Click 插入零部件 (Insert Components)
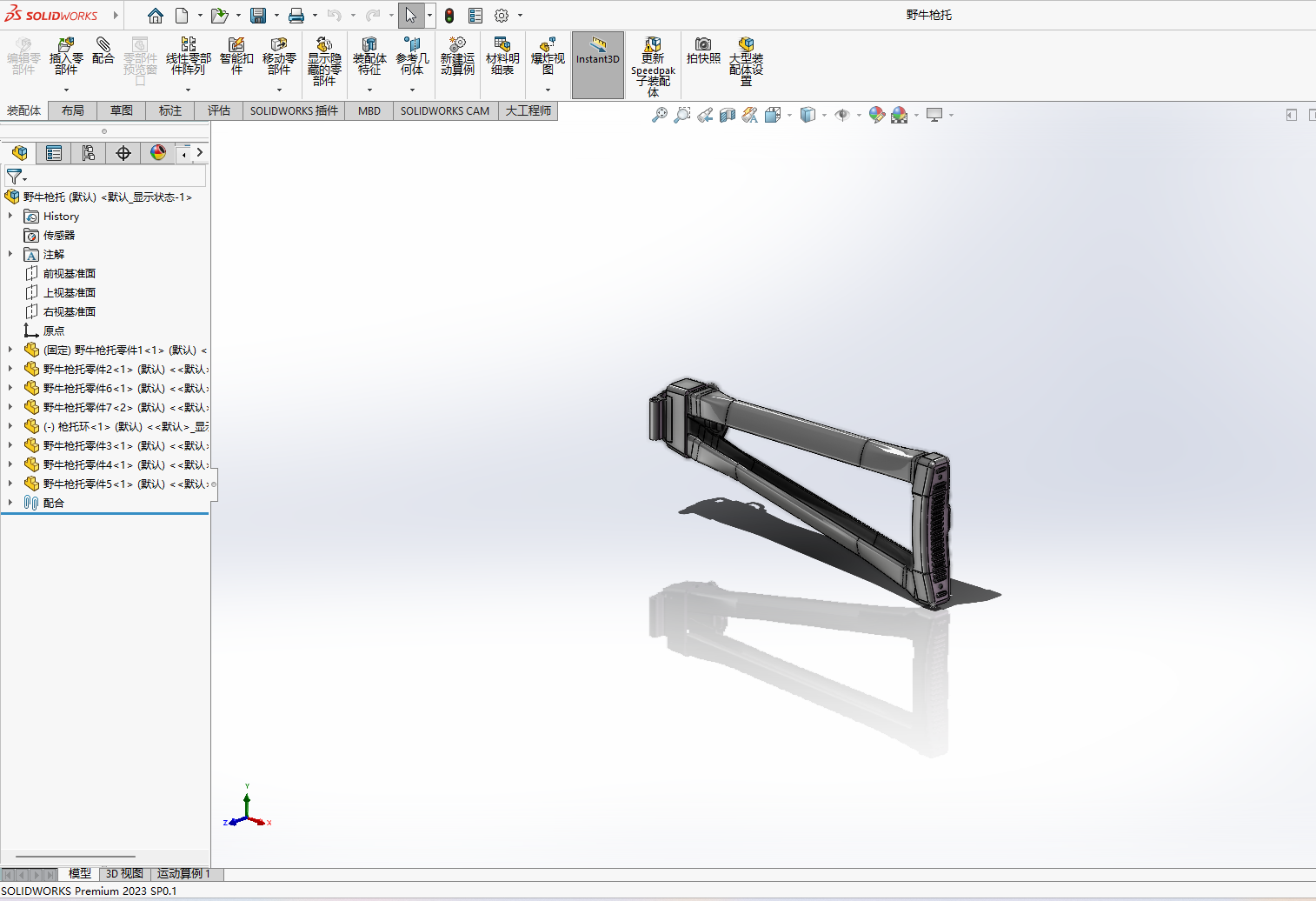The height and width of the screenshot is (901, 1316). pyautogui.click(x=66, y=57)
